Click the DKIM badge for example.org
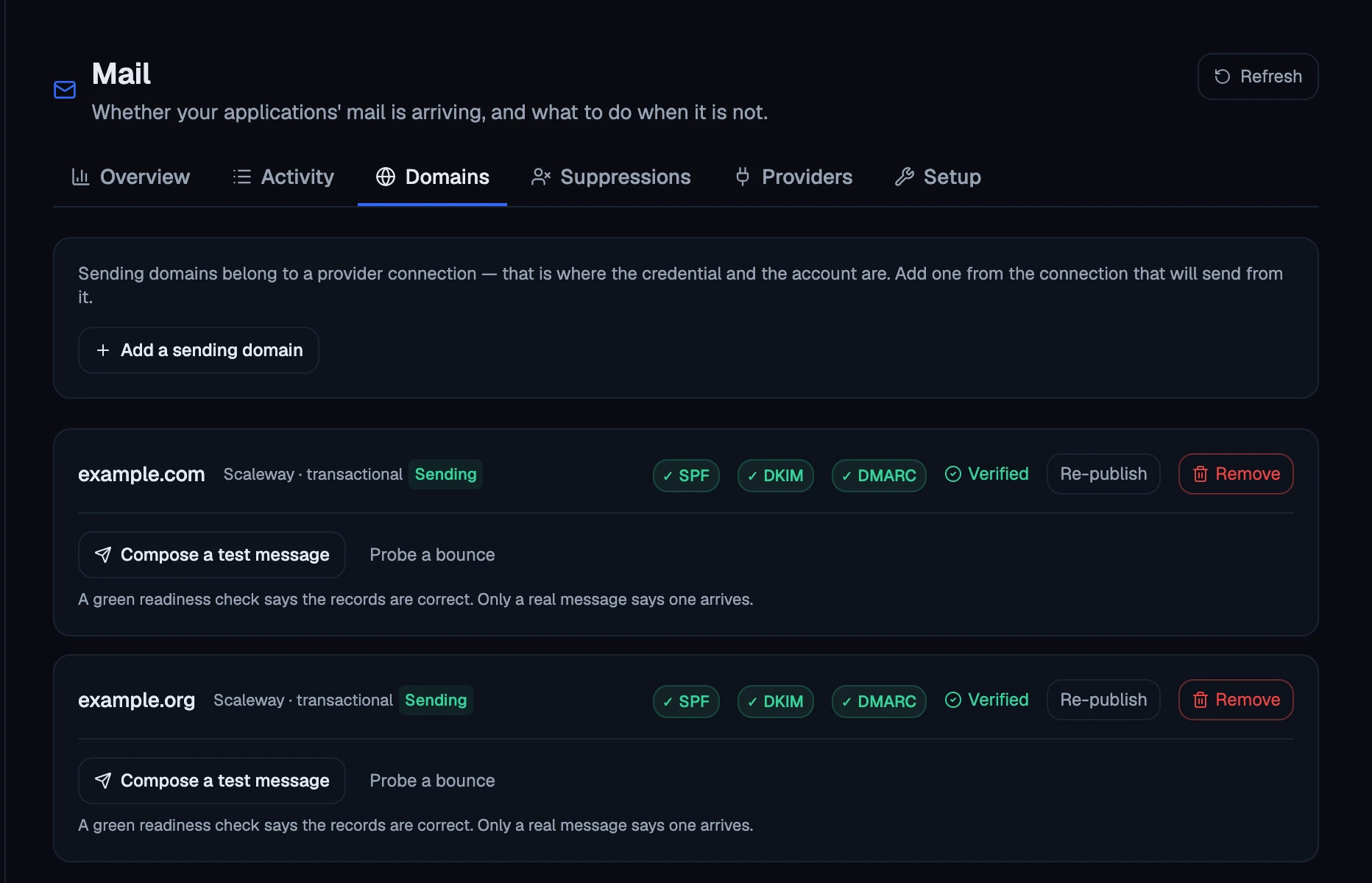The image size is (1372, 883). [x=775, y=701]
